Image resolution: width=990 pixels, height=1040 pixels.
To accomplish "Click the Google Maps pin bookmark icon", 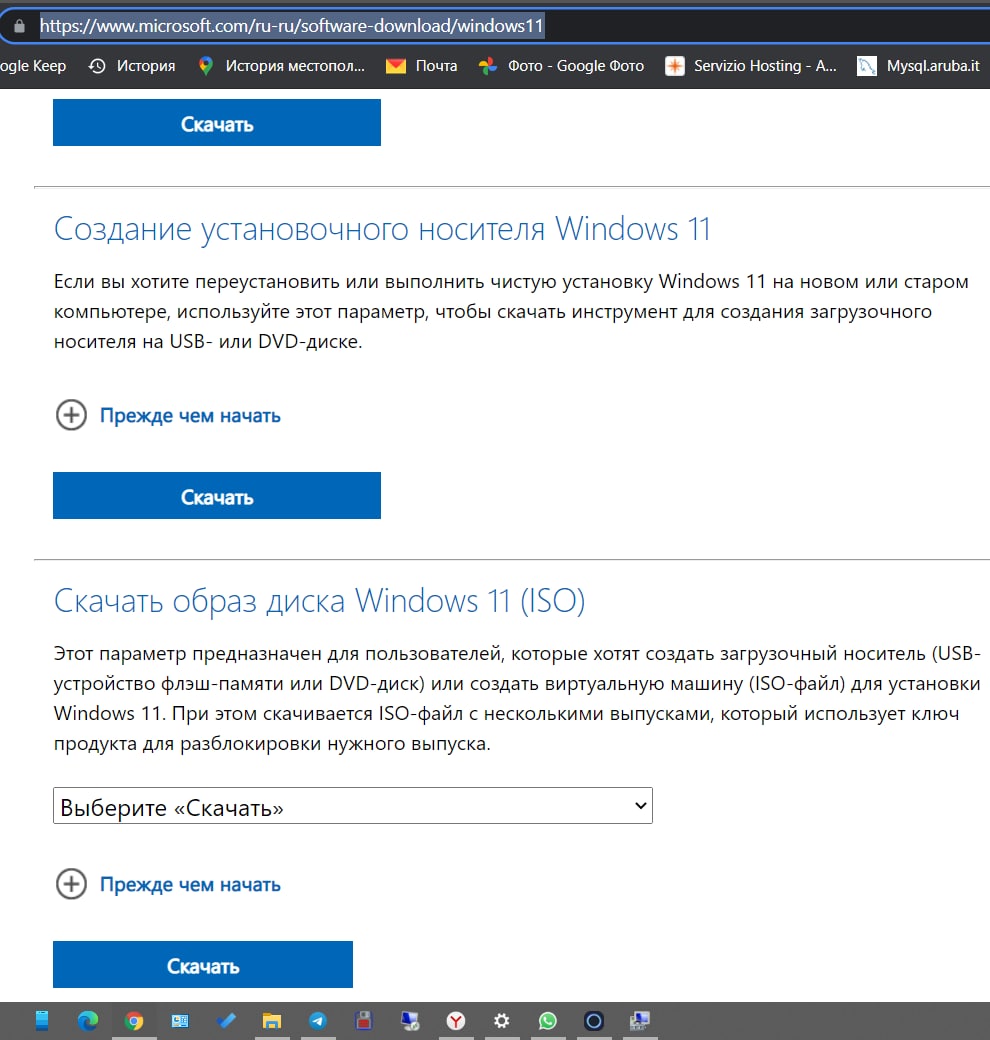I will point(206,66).
